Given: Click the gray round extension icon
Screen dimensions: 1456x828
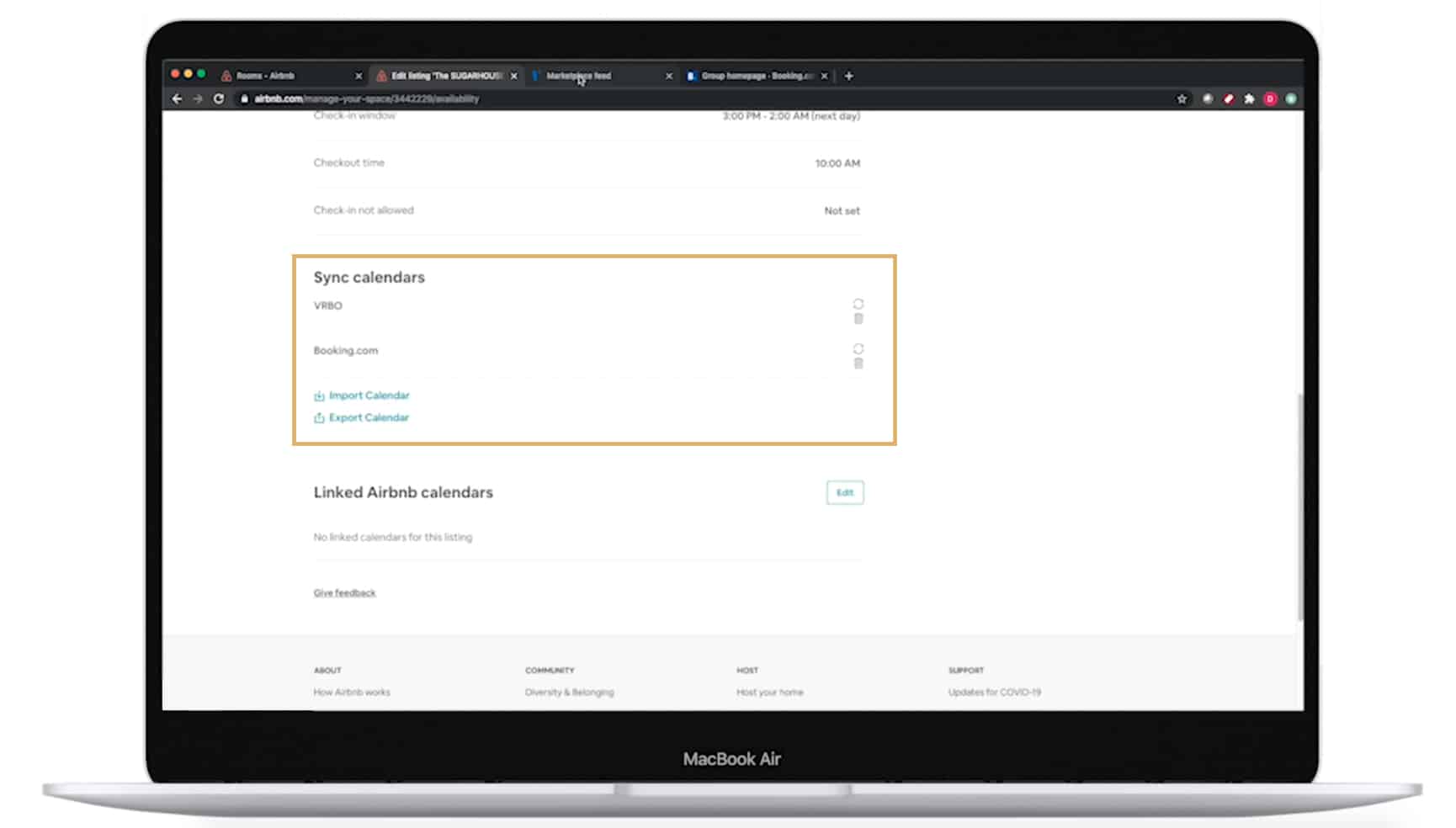Looking at the screenshot, I should click(x=1207, y=98).
